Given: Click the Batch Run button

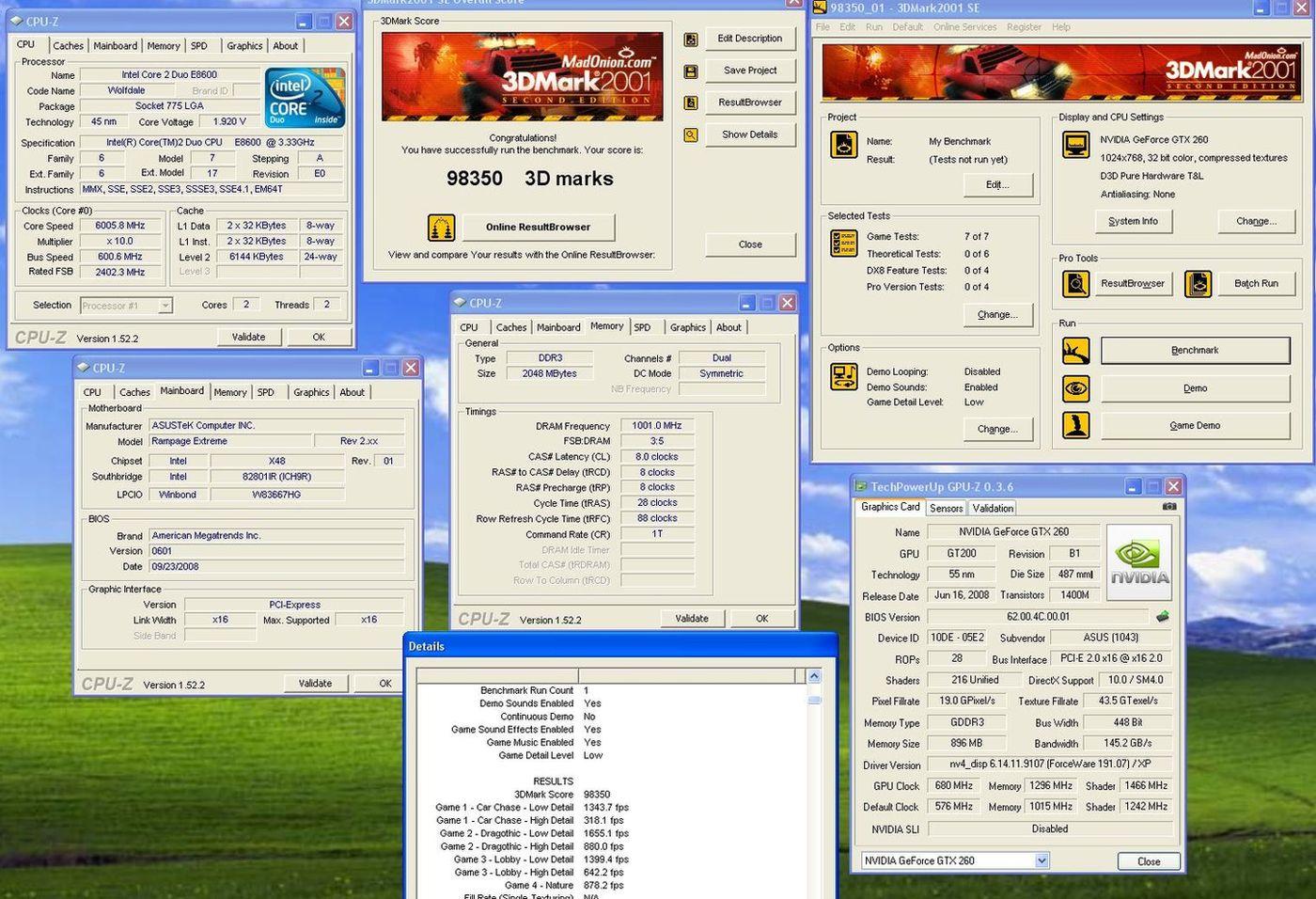Looking at the screenshot, I should (1256, 283).
